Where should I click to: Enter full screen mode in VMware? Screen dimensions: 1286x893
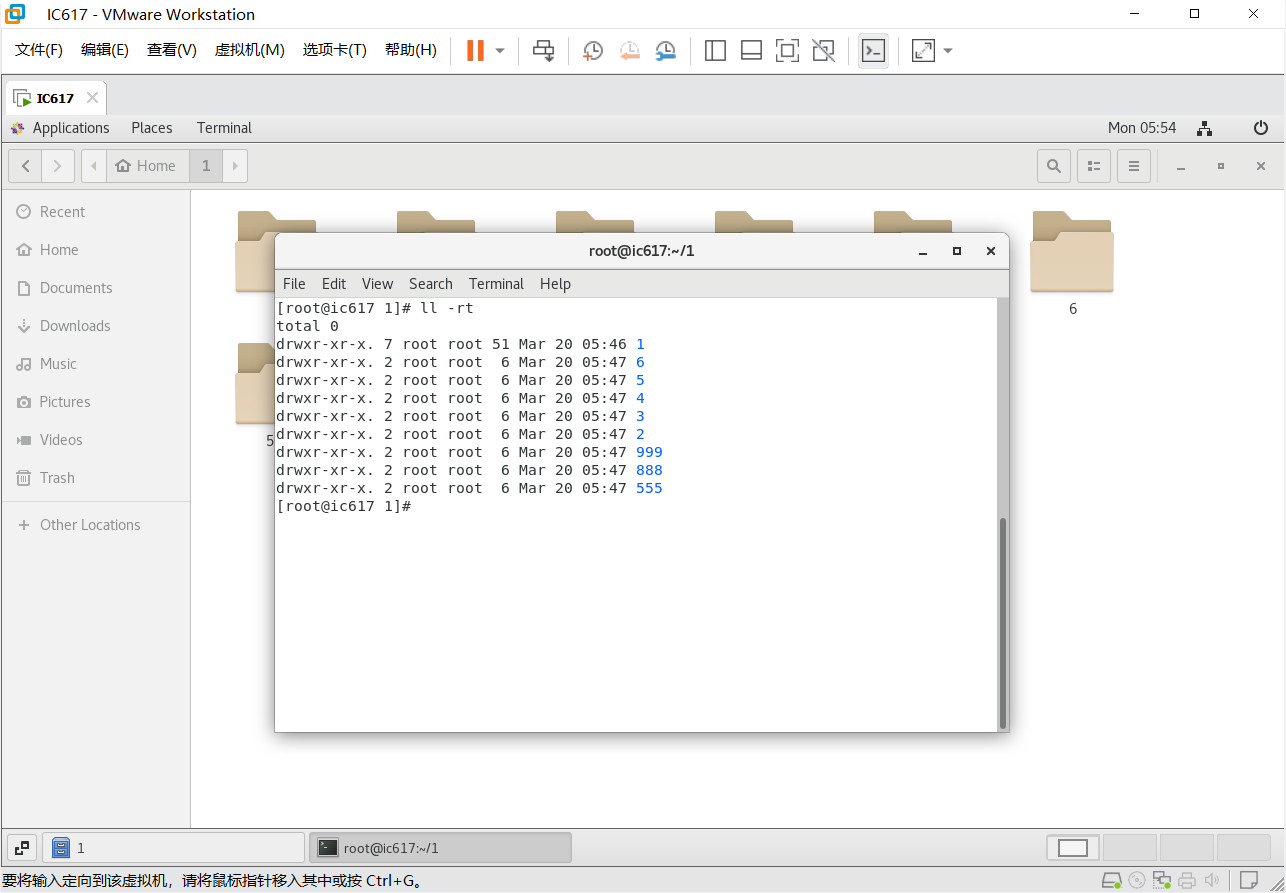pos(787,50)
